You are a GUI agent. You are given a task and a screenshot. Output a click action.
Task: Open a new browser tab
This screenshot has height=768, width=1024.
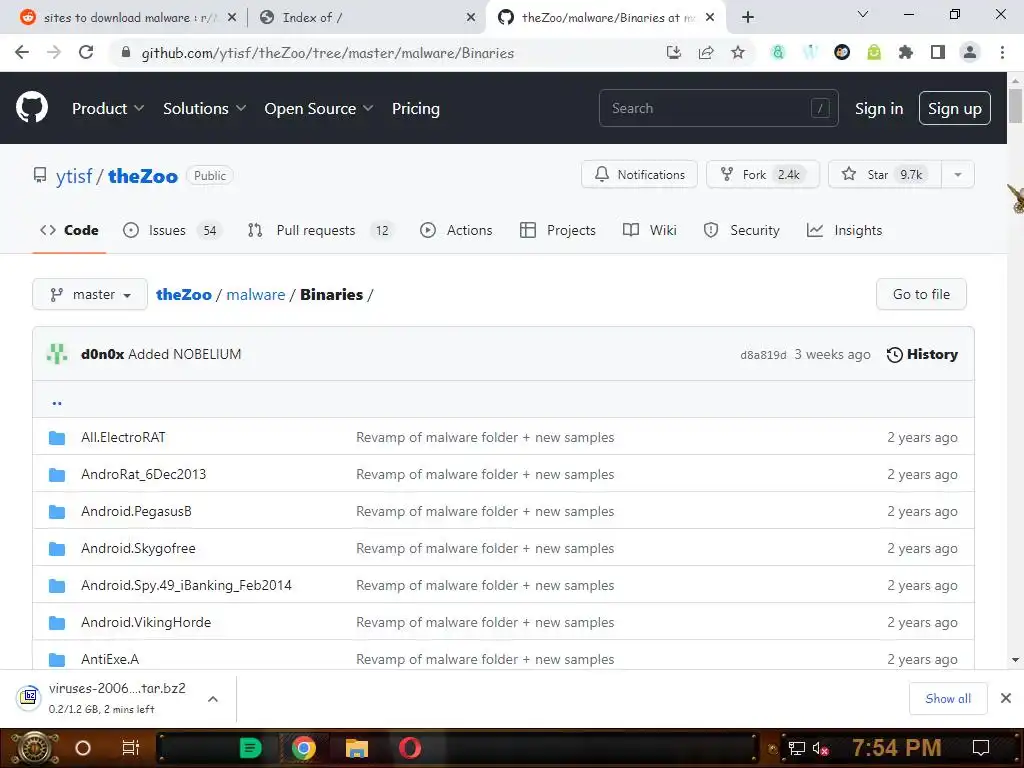pos(748,17)
